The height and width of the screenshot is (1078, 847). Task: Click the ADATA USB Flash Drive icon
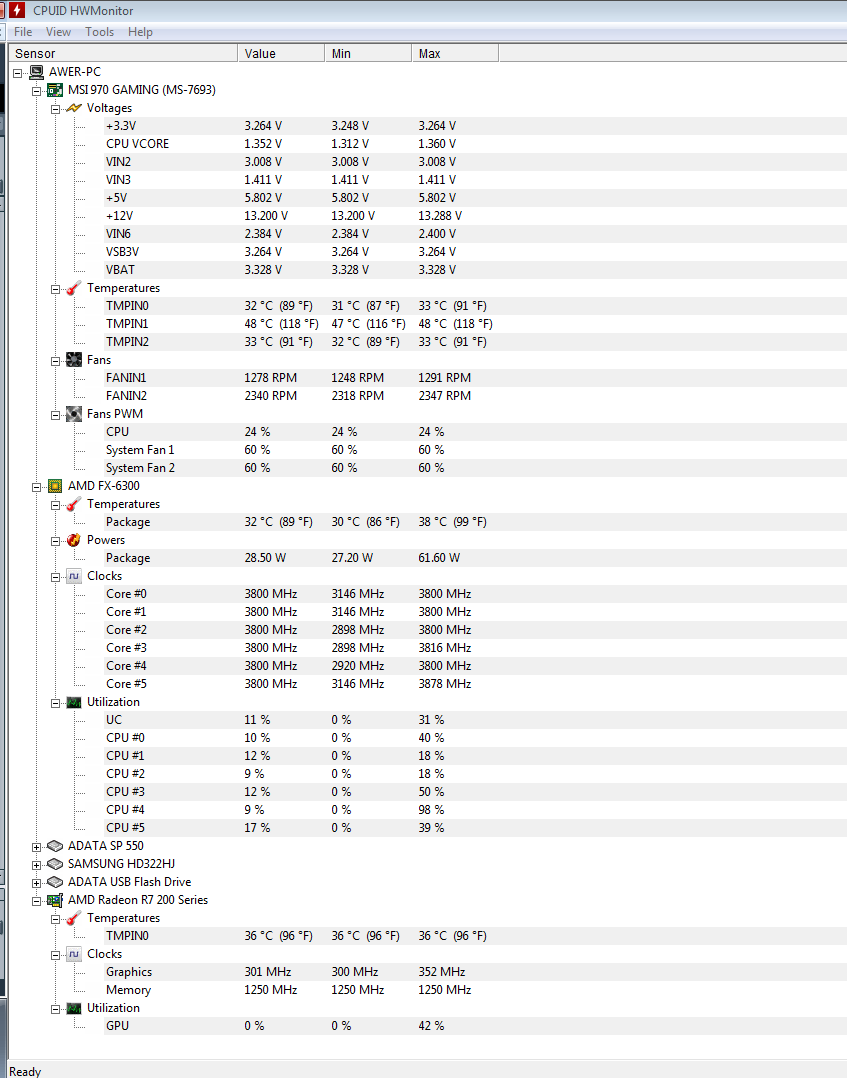55,882
